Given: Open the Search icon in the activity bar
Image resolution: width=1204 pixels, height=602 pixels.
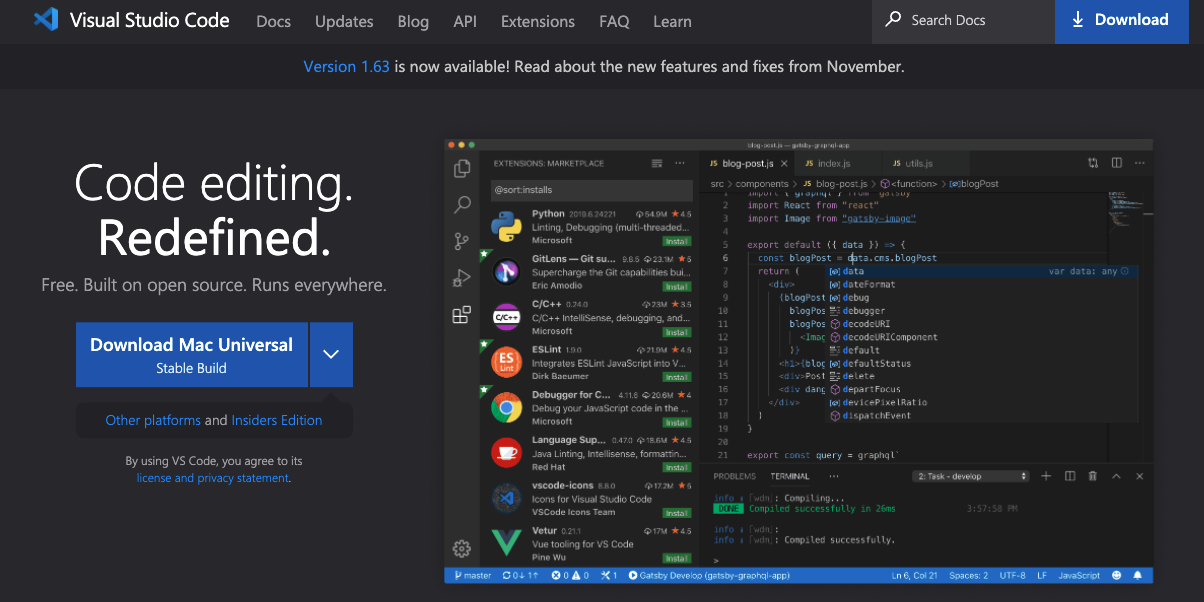Looking at the screenshot, I should 462,205.
